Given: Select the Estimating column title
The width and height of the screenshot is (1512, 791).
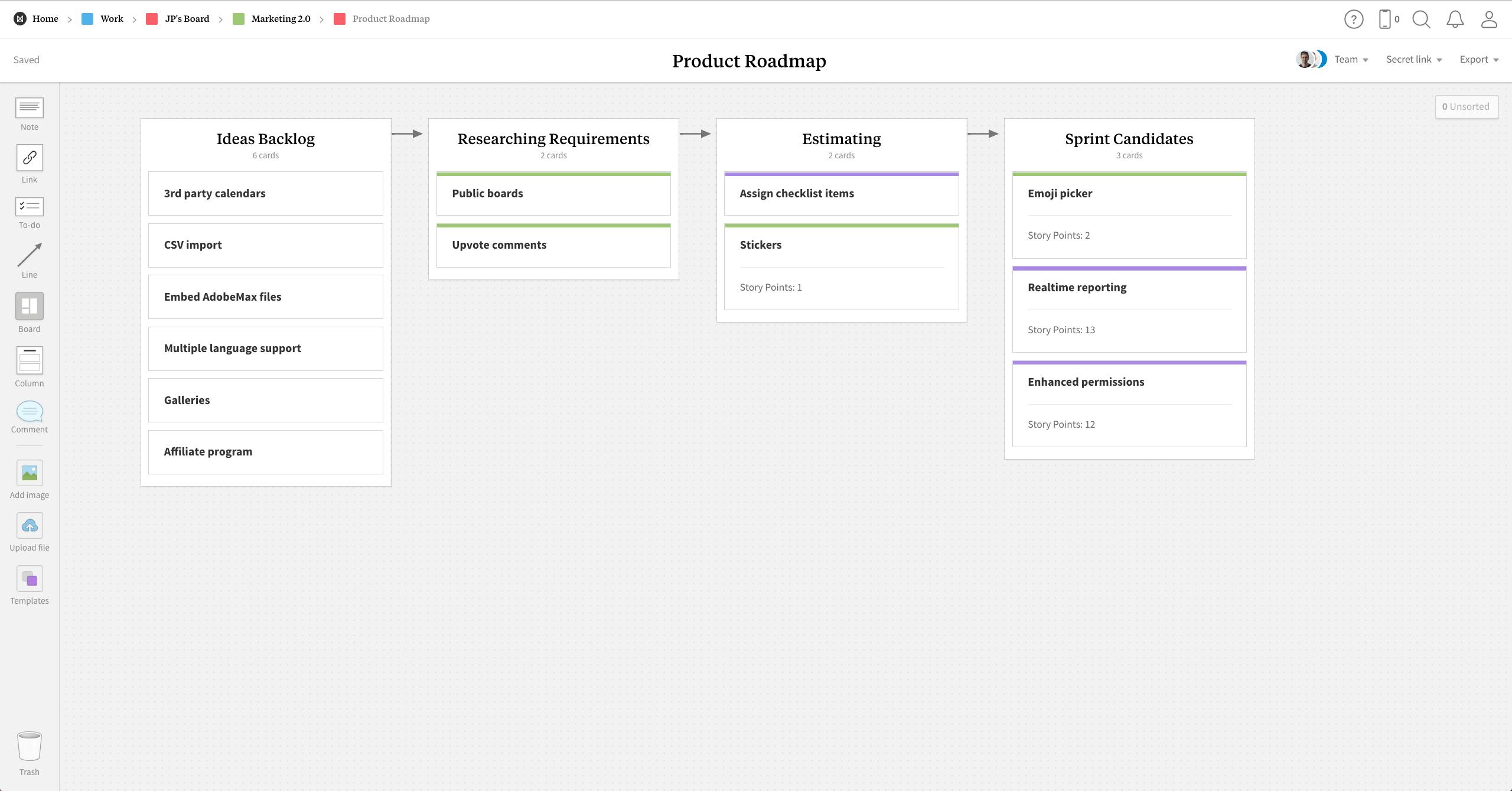Looking at the screenshot, I should (x=841, y=139).
